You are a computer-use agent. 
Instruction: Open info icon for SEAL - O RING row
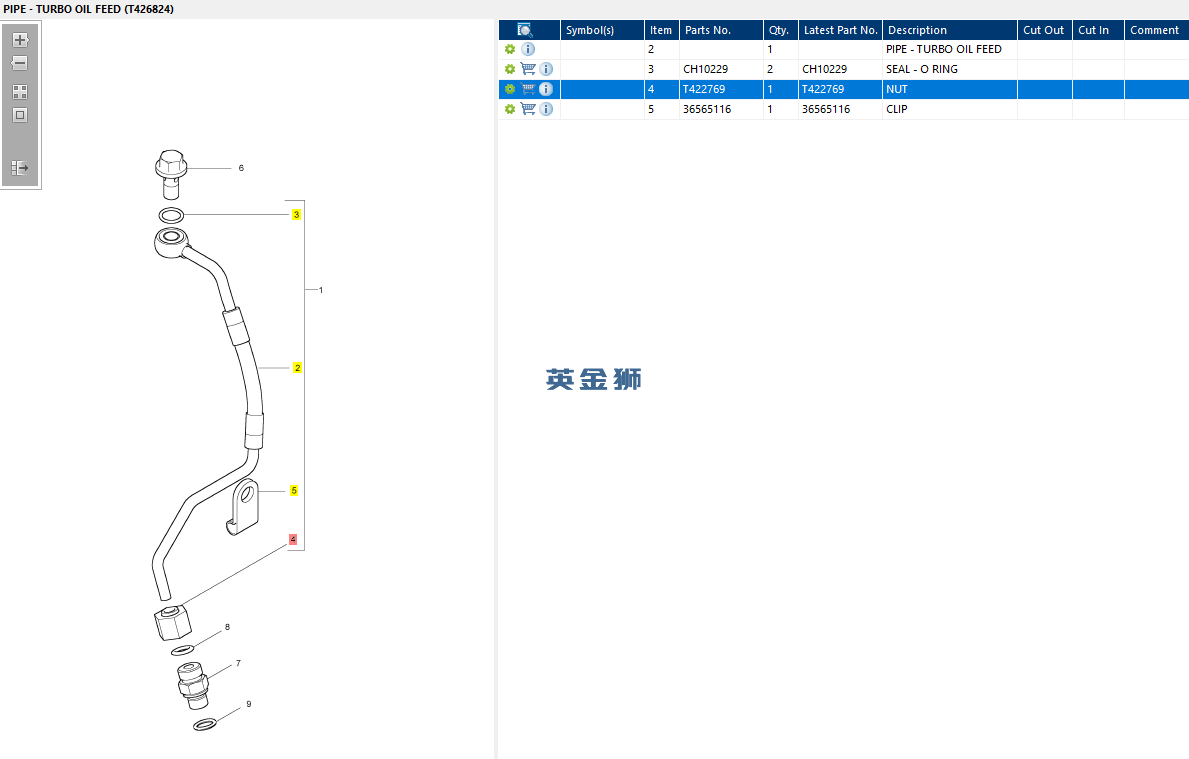pos(546,69)
